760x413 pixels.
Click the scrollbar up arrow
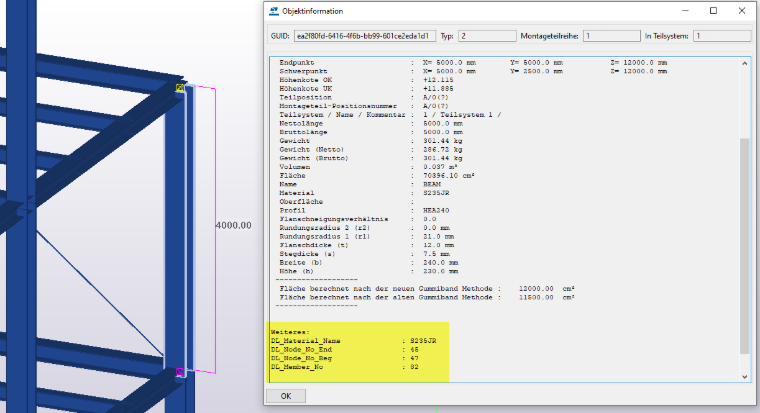744,64
